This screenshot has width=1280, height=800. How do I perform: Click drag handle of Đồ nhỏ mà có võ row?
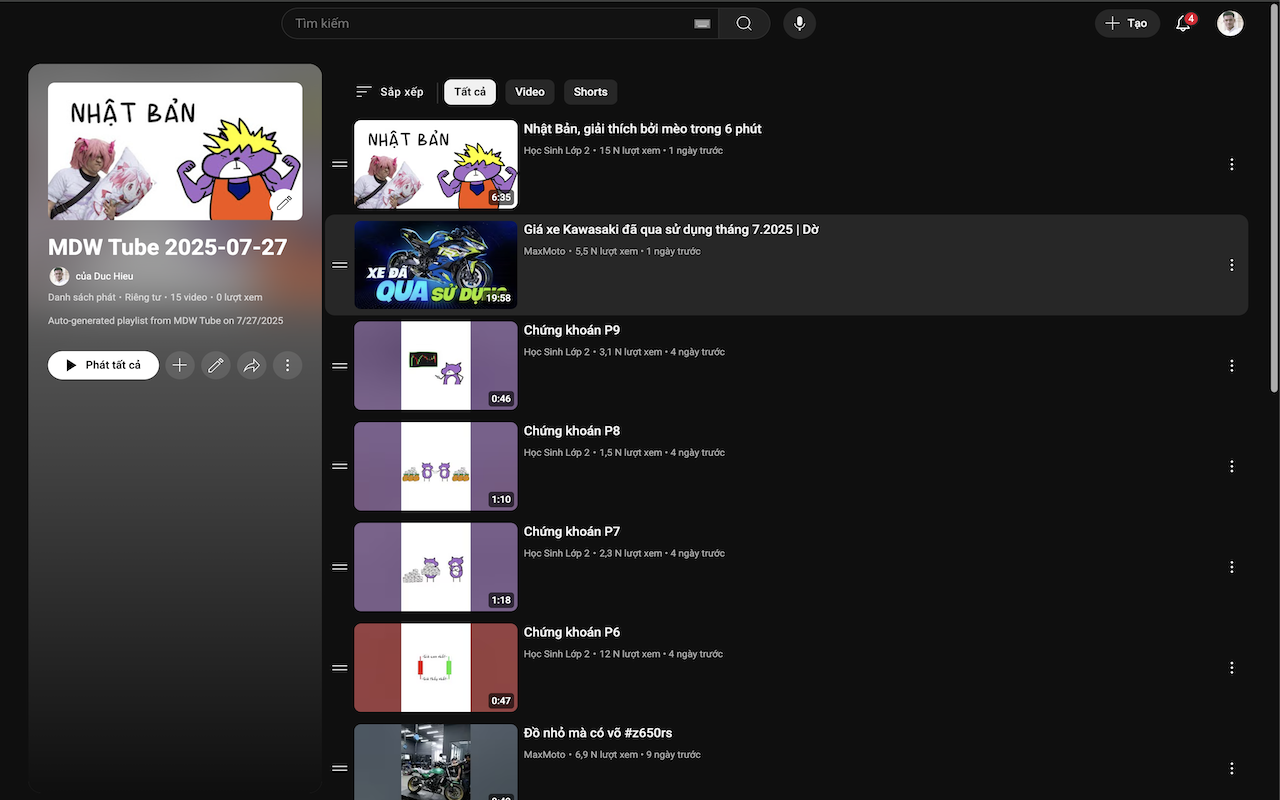coord(340,768)
